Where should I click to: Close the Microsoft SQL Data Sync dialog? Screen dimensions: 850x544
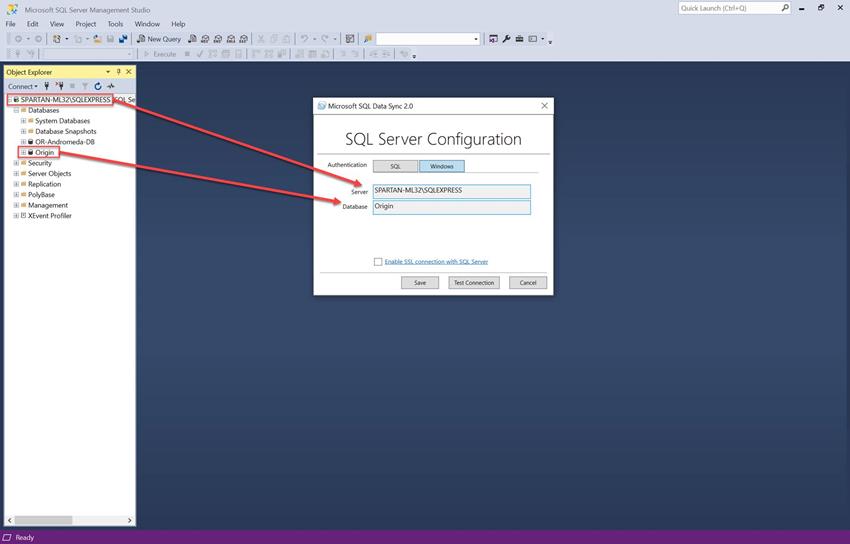click(544, 106)
